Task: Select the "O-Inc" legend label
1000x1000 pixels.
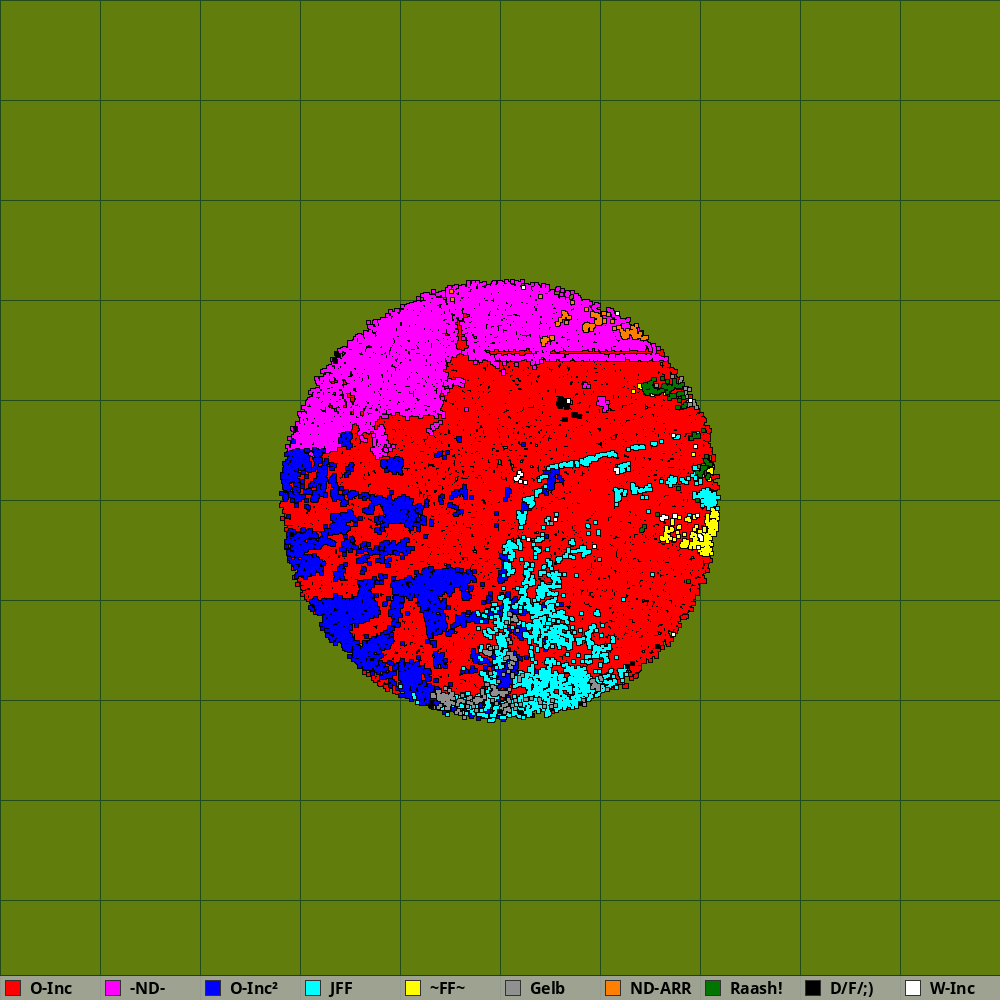Action: [x=51, y=988]
